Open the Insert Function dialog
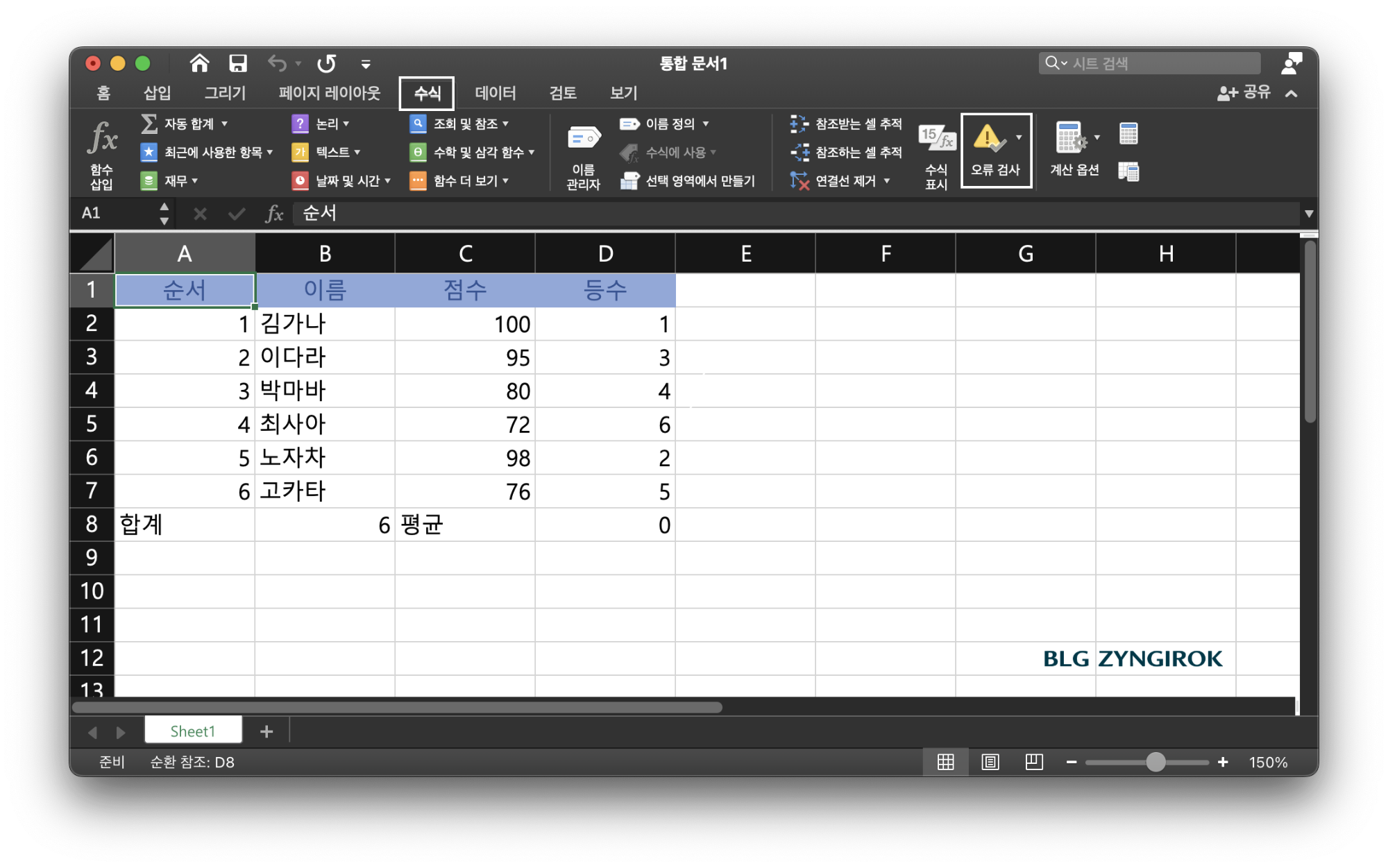The image size is (1388, 868). tap(102, 151)
